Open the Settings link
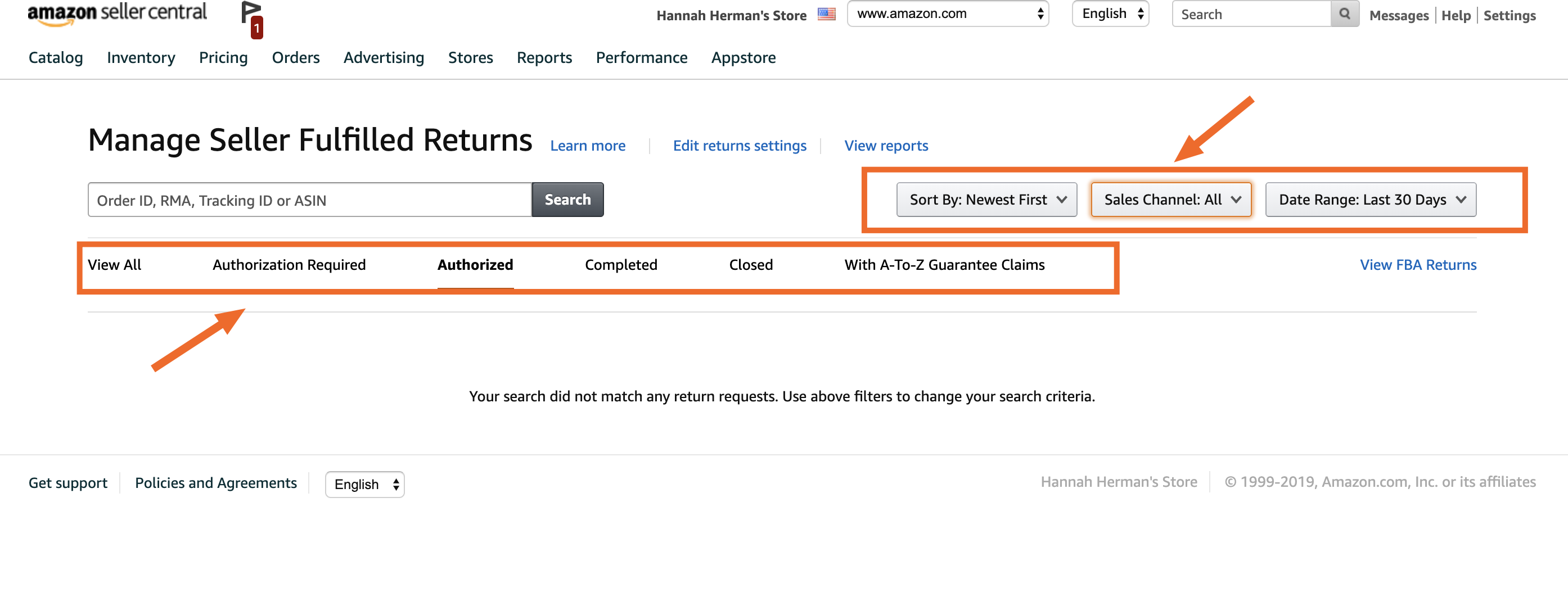Screen dimensions: 1568x597 point(1509,15)
